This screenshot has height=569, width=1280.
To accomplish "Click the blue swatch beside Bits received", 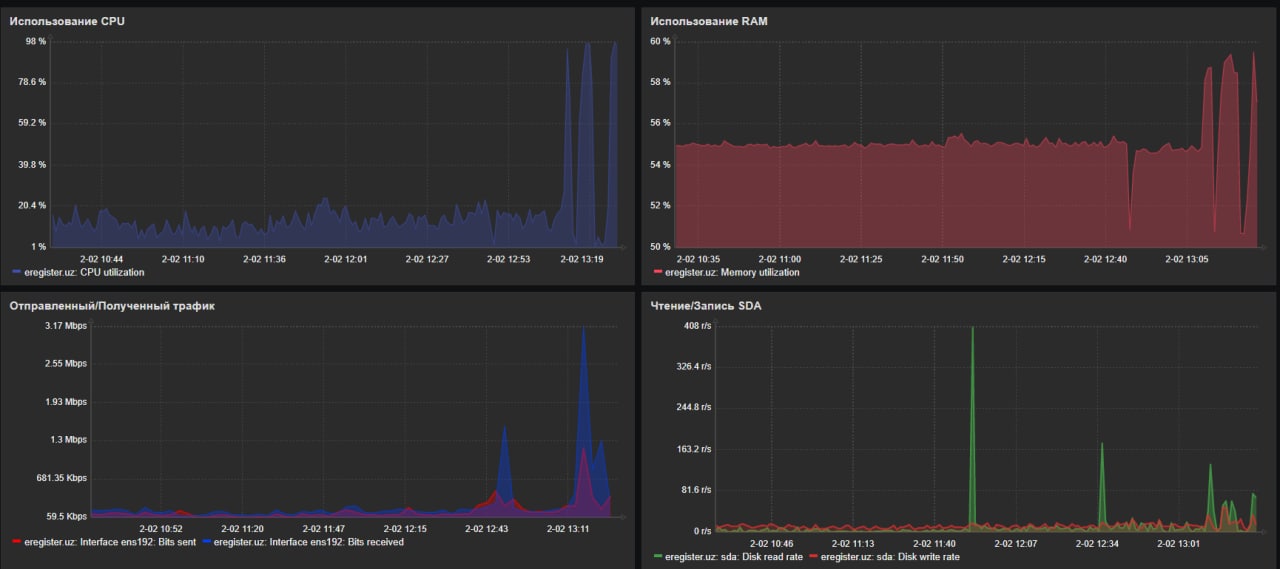I will tap(206, 542).
